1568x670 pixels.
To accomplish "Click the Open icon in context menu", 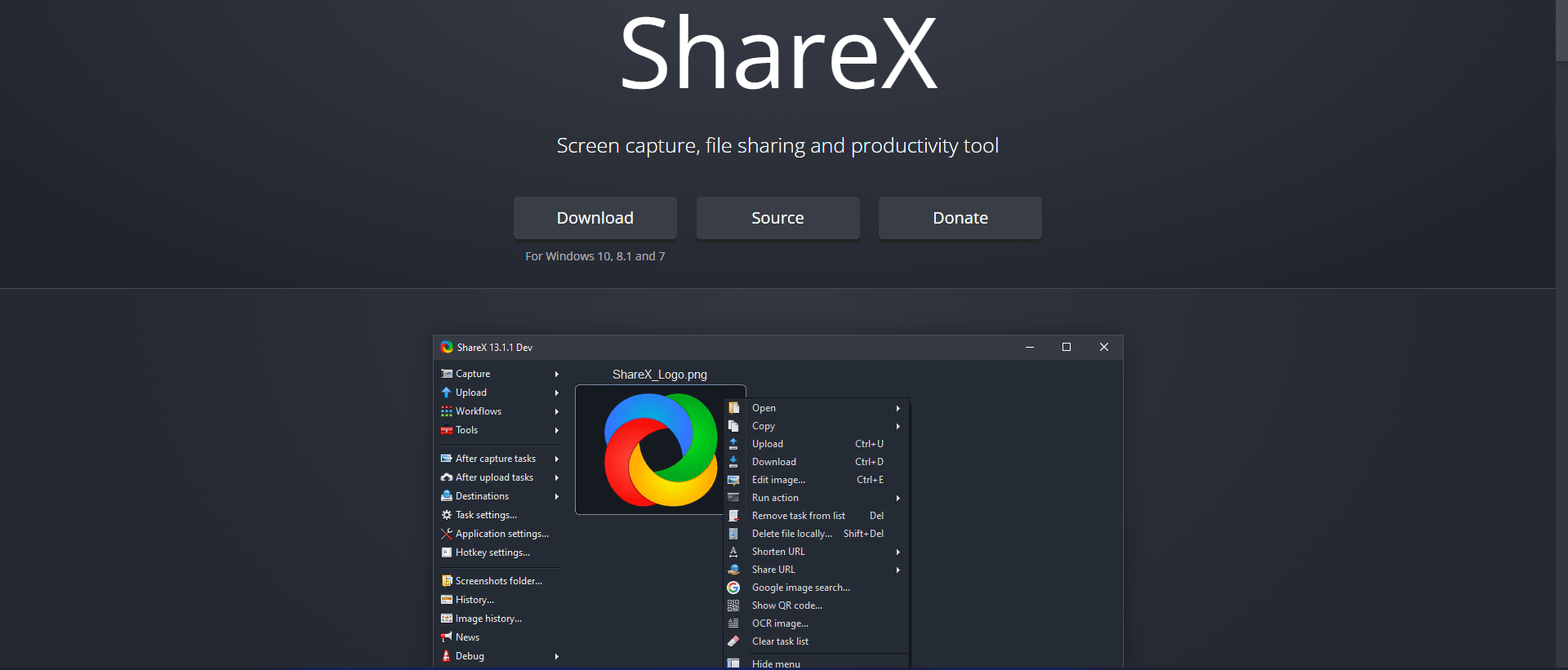I will (x=733, y=408).
